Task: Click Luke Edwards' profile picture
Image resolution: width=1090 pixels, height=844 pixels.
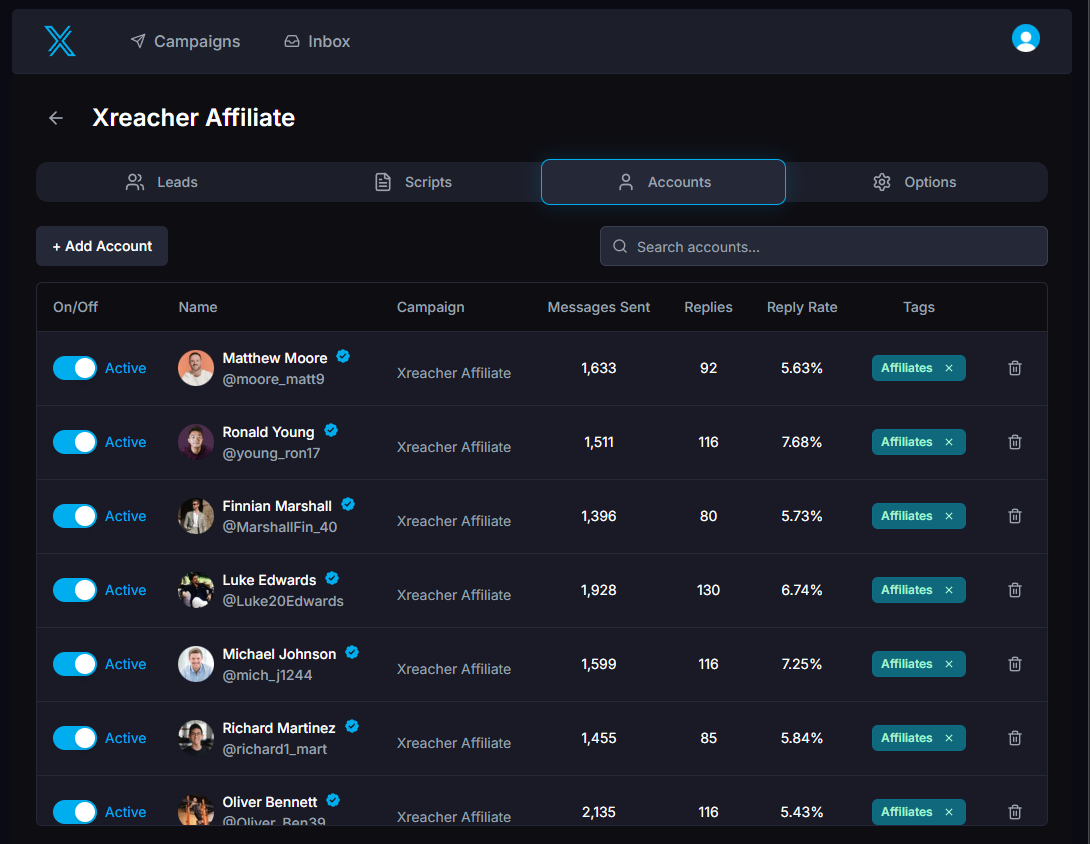Action: pos(196,590)
